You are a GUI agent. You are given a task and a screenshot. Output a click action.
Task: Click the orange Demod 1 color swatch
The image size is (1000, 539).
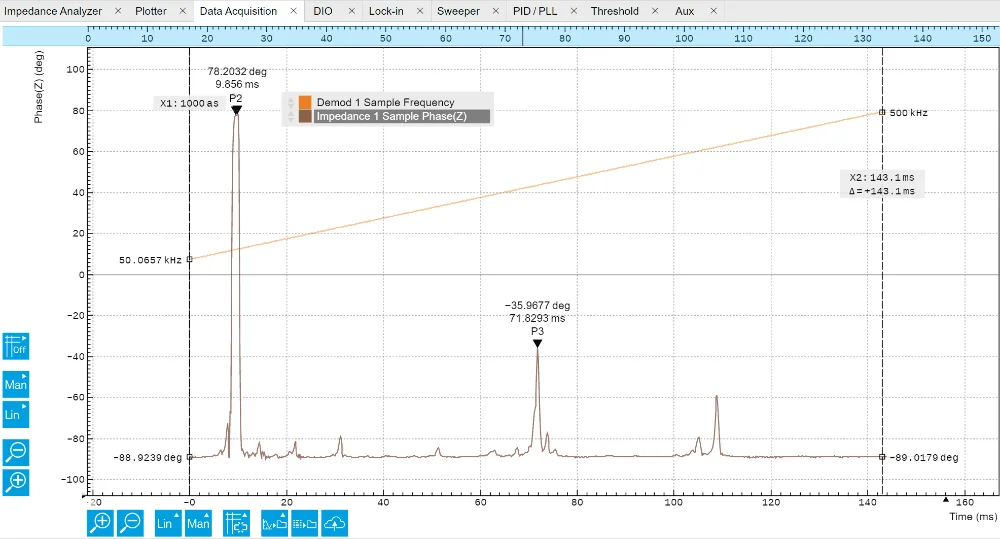pos(305,102)
